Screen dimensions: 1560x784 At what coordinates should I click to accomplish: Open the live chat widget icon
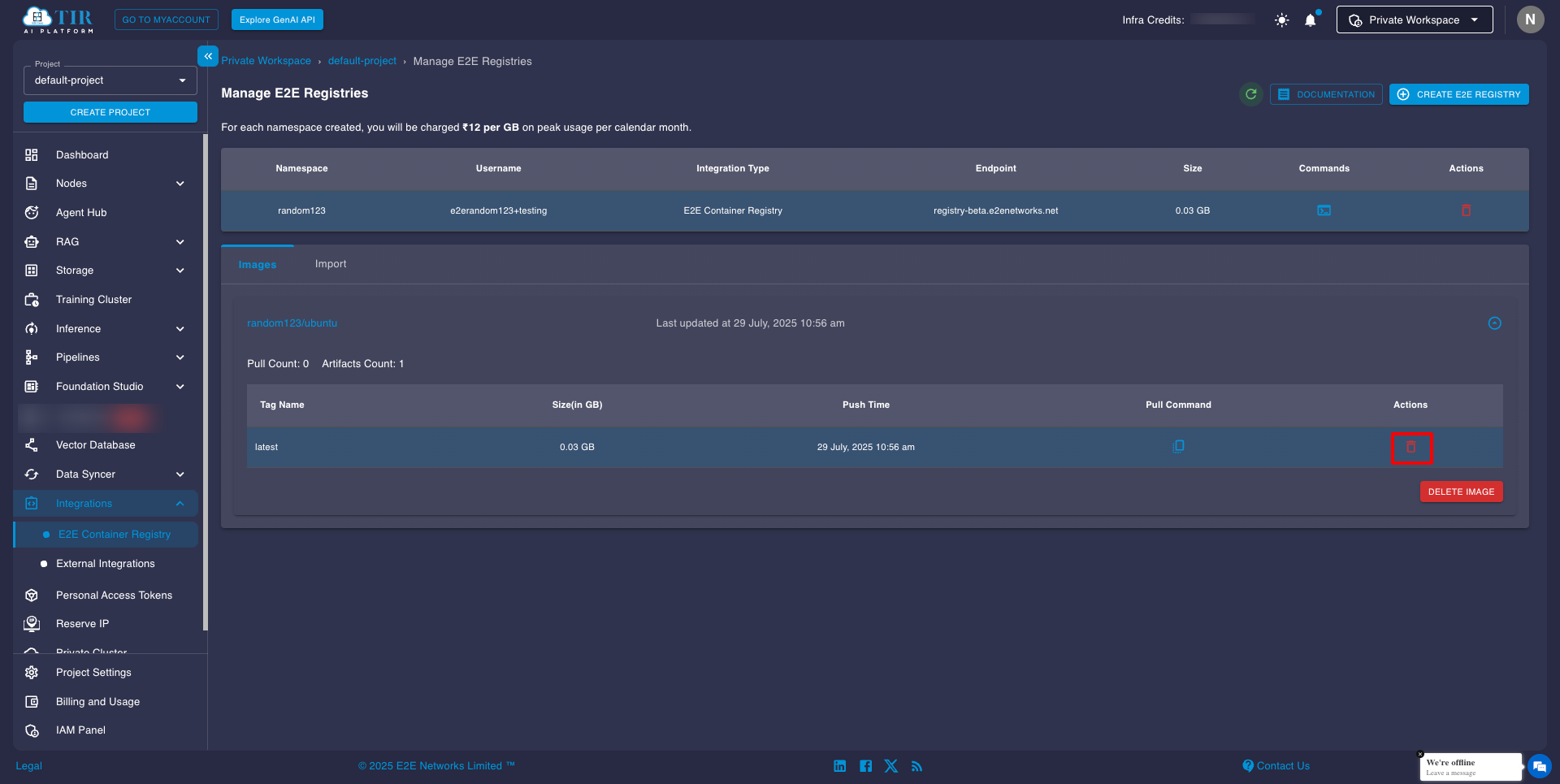coord(1539,766)
